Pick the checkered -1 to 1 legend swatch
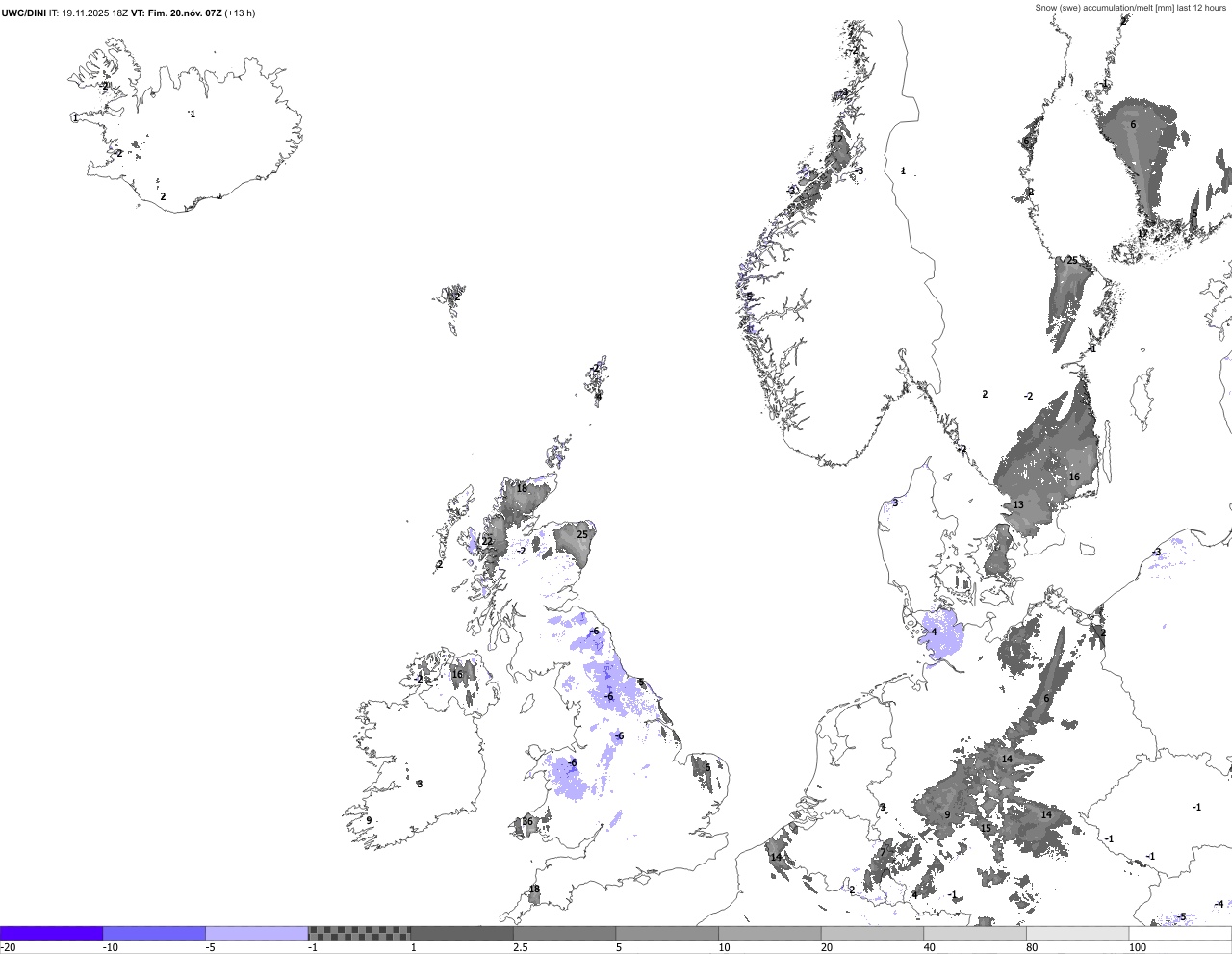The image size is (1232, 954). pyautogui.click(x=359, y=933)
